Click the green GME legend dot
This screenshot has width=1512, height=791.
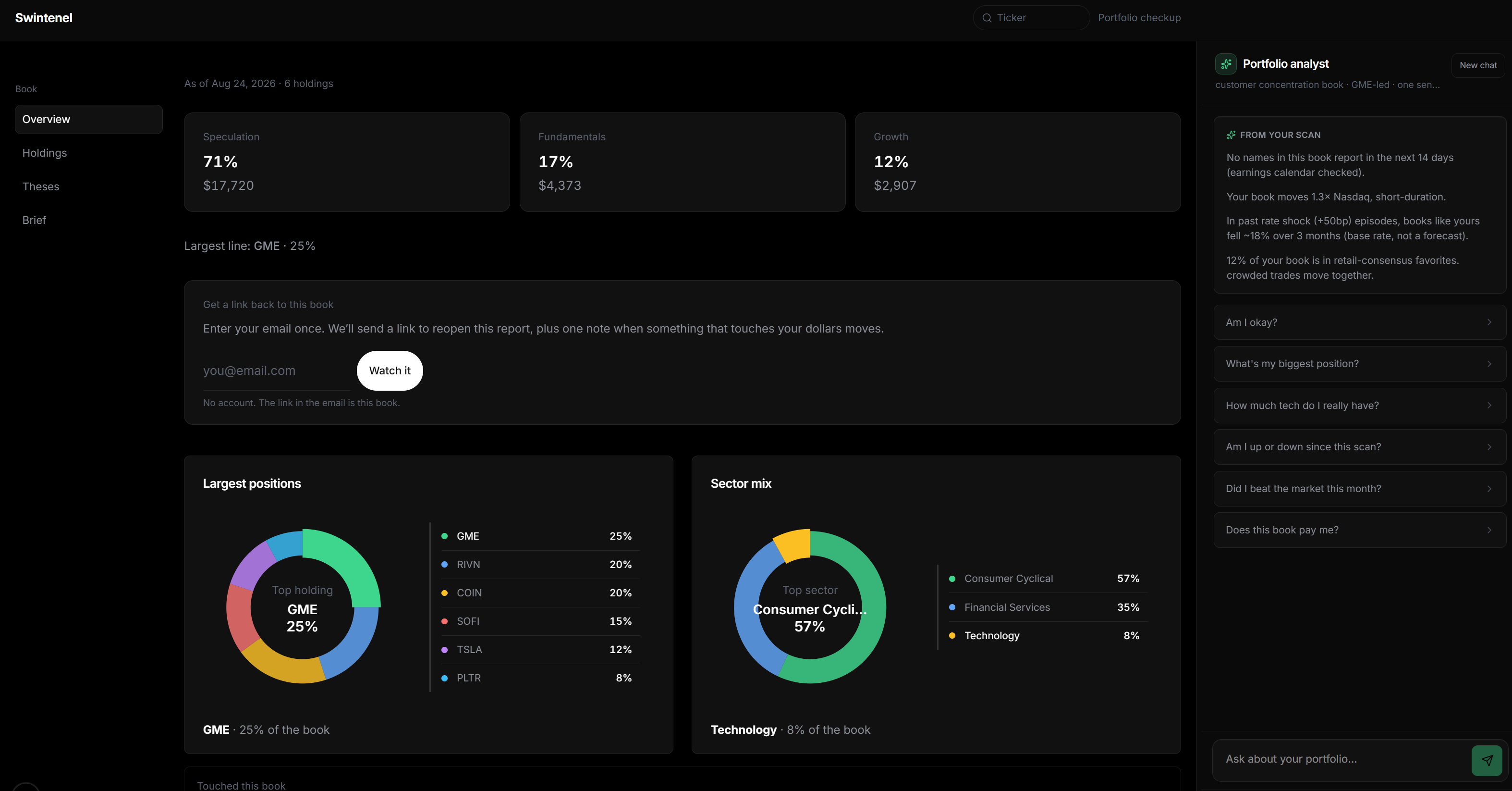pos(444,536)
